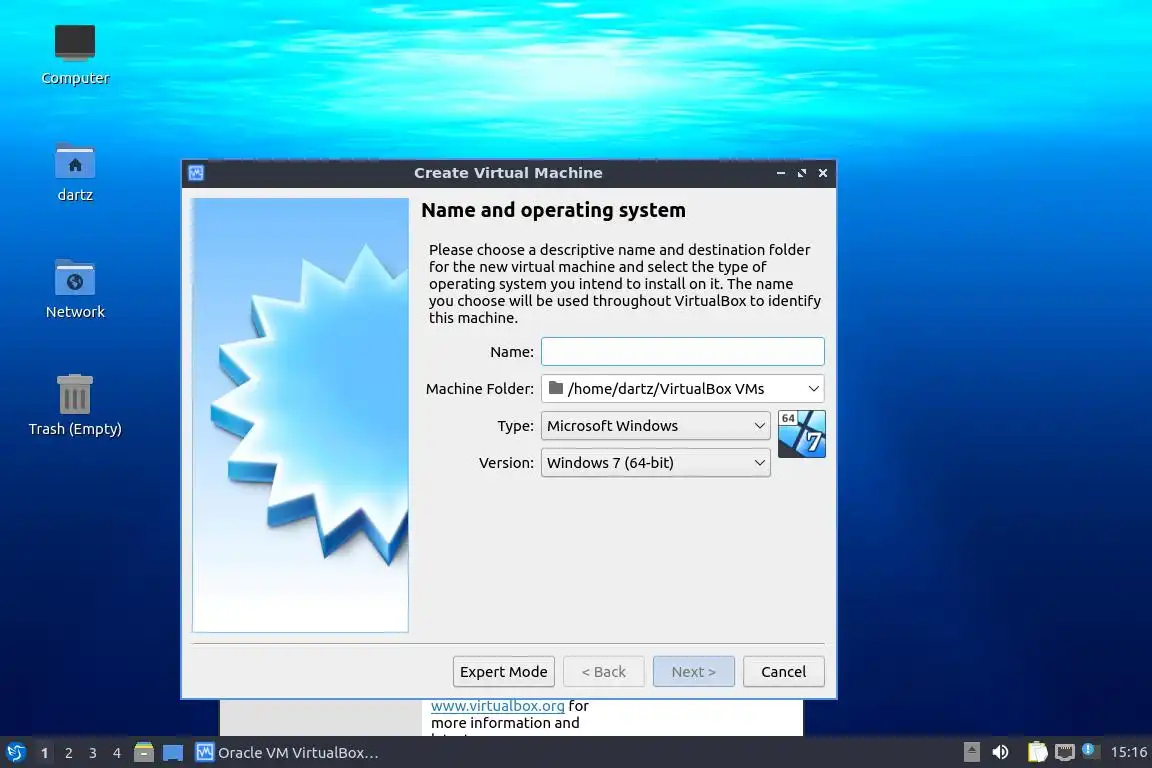Switch to workspace 1
The height and width of the screenshot is (768, 1152).
[x=45, y=753]
